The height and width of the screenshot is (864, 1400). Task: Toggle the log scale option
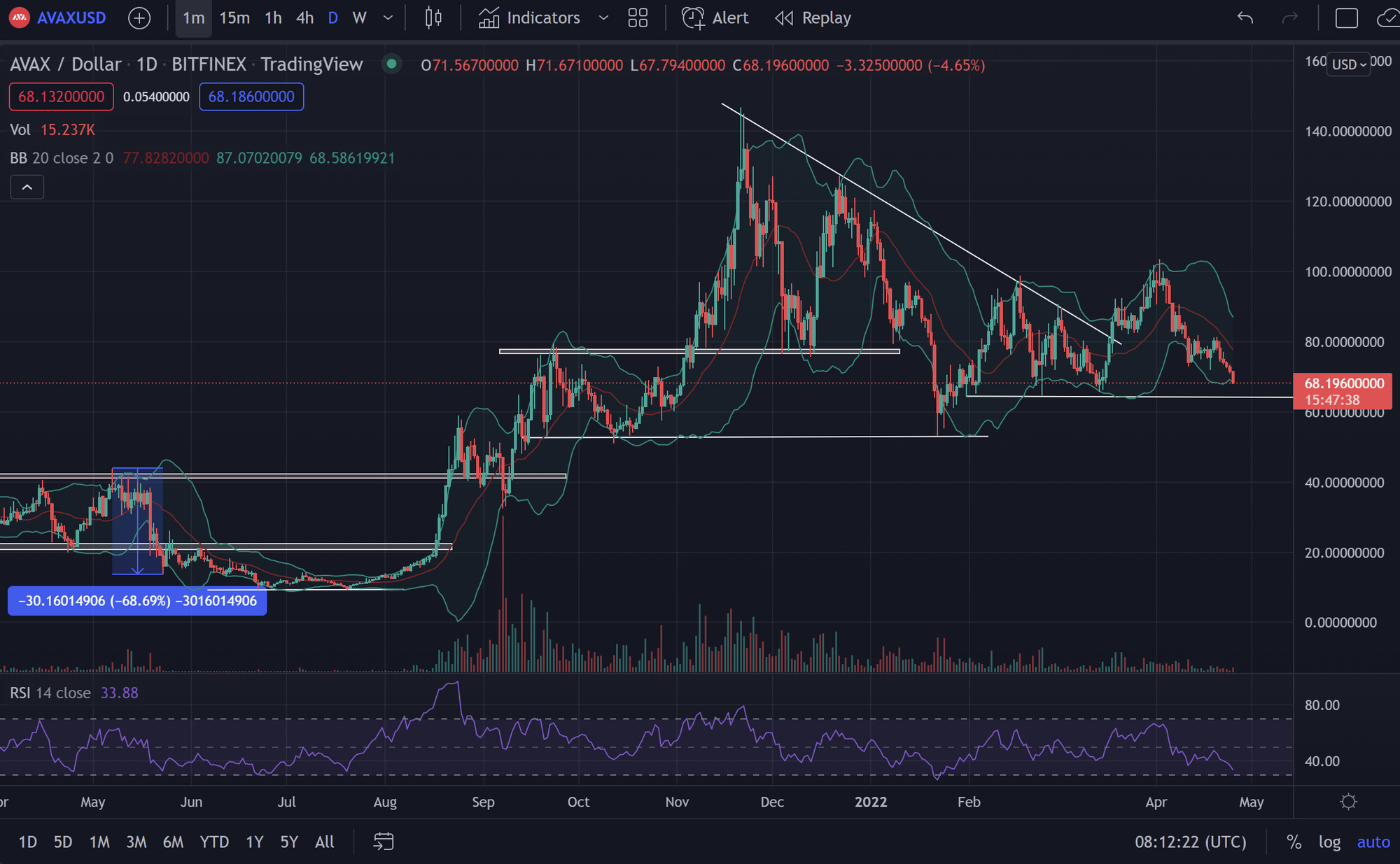(x=1329, y=842)
